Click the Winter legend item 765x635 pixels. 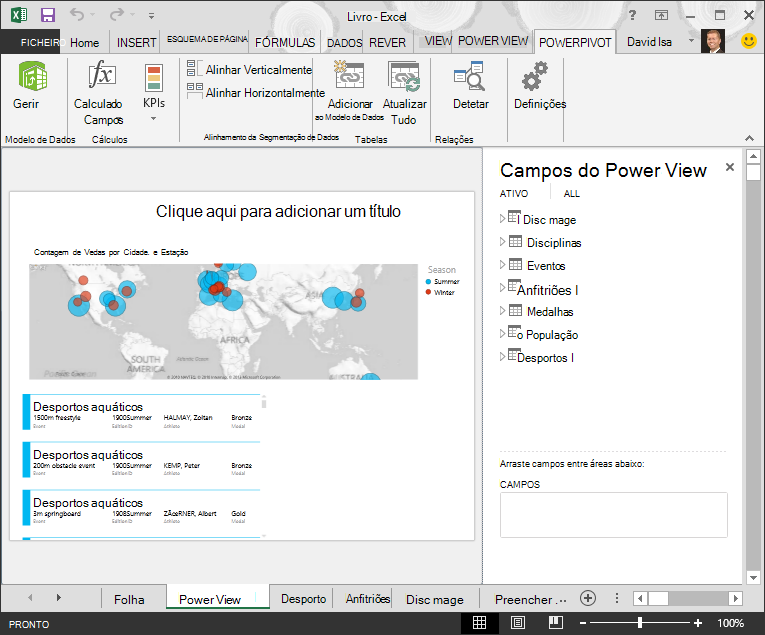click(x=440, y=292)
